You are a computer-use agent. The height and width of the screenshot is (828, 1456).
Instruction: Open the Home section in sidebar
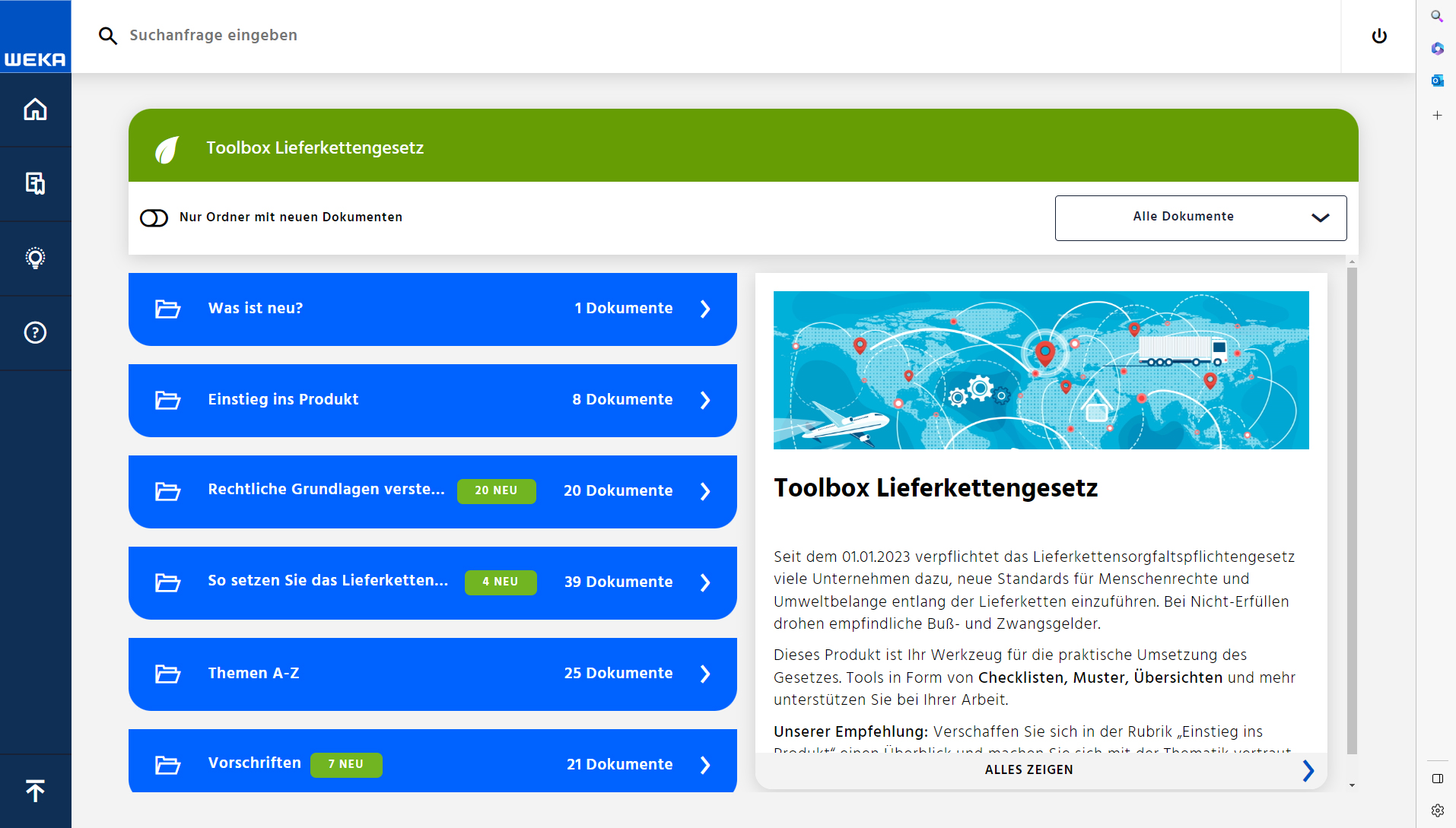[35, 109]
